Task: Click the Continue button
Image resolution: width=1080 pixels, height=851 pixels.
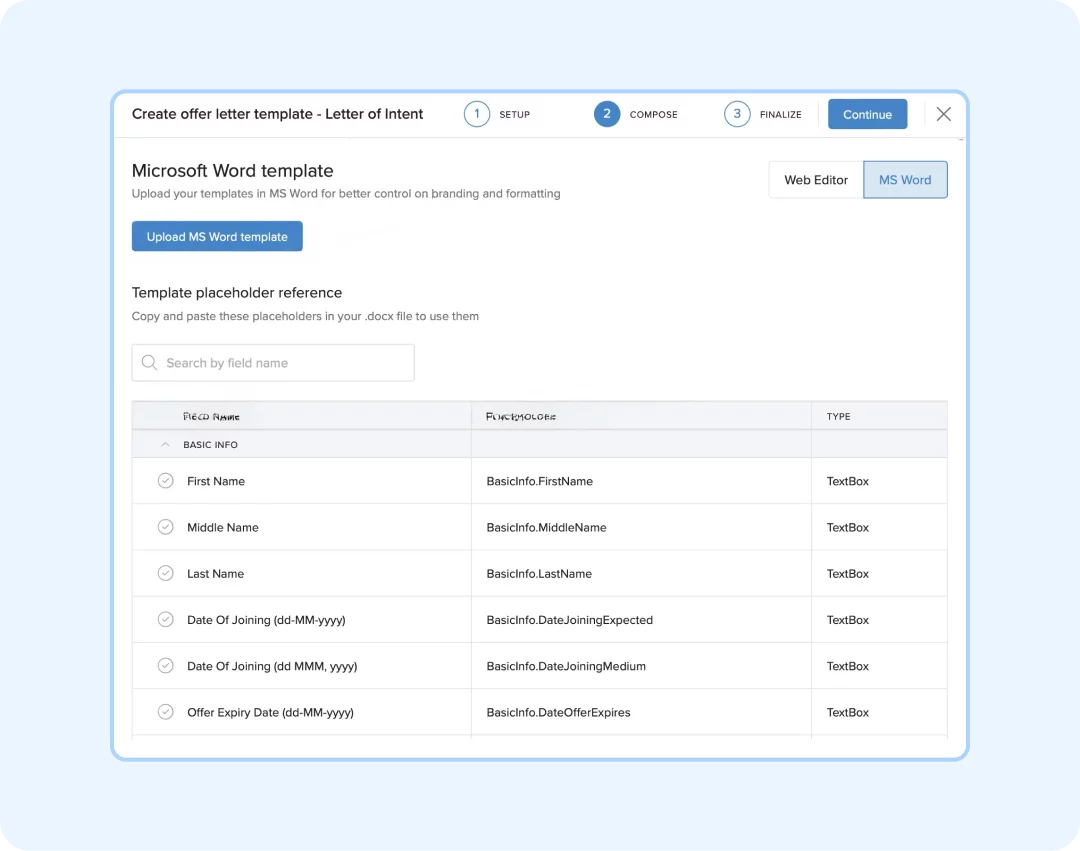Action: click(x=867, y=114)
